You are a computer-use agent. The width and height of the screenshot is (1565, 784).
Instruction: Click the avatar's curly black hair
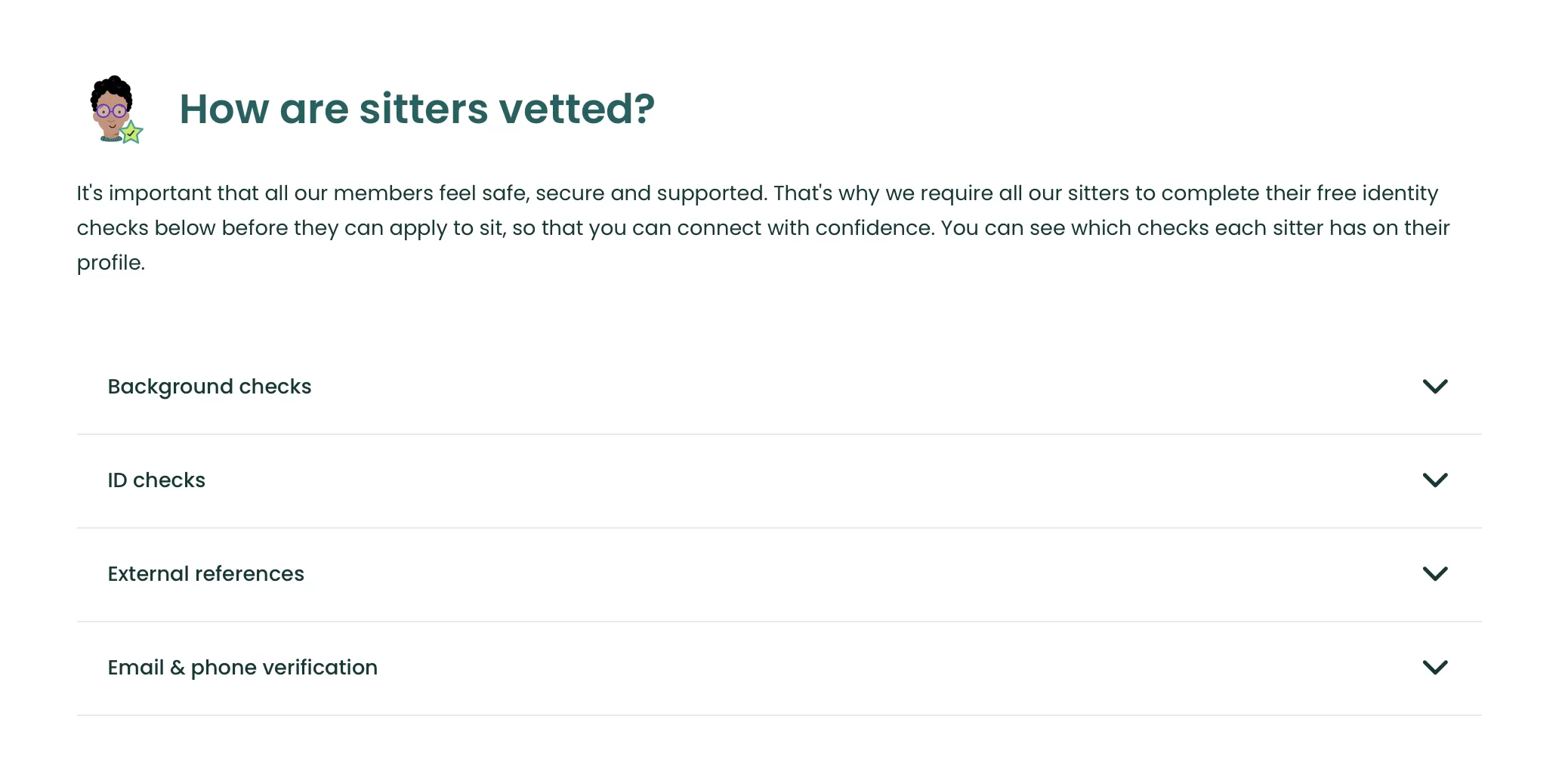coord(112,88)
